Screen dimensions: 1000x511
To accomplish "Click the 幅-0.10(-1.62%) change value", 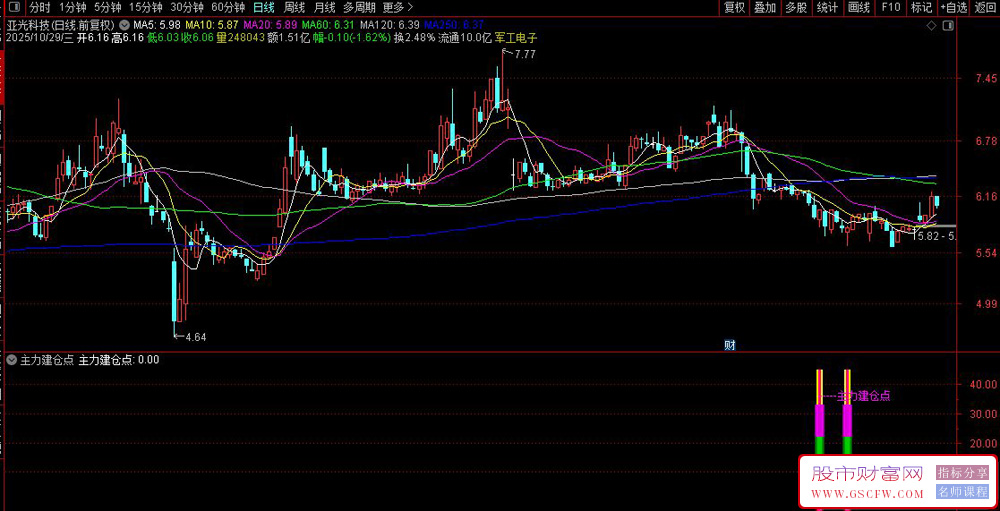I will pos(351,38).
